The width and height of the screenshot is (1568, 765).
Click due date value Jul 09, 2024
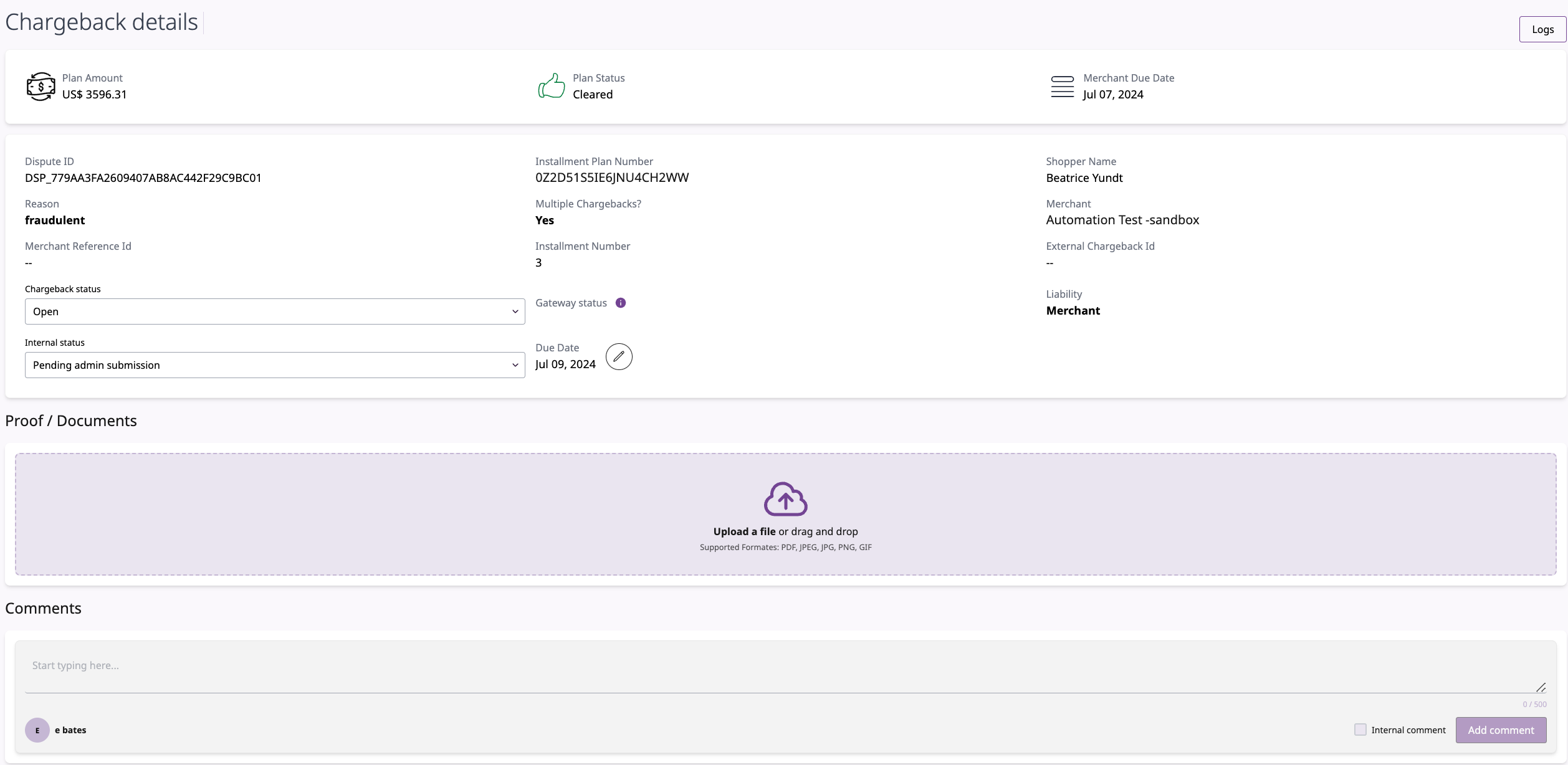coord(565,364)
